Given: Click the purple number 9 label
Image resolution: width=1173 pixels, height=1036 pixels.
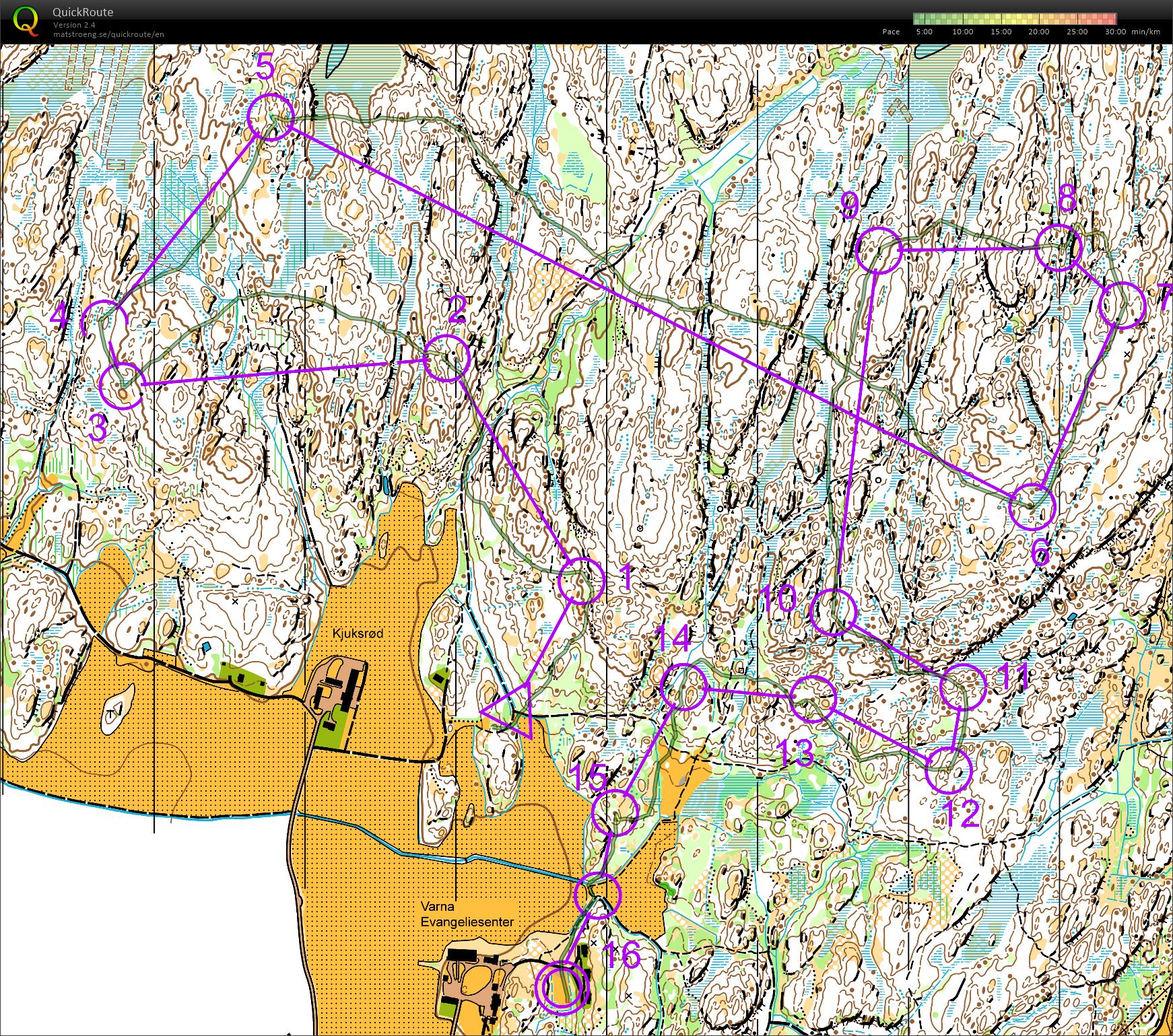Looking at the screenshot, I should coord(850,205).
